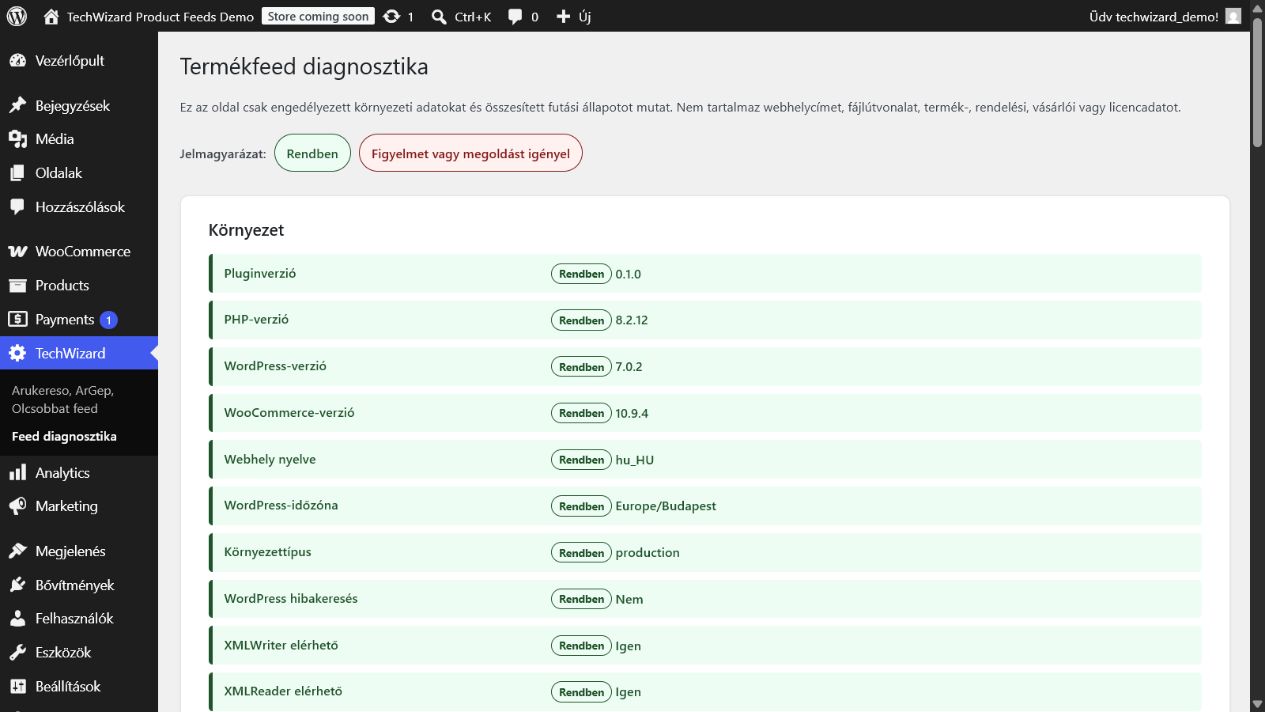Click the Bejegyzések pin icon
The width and height of the screenshot is (1265, 712).
click(17, 106)
